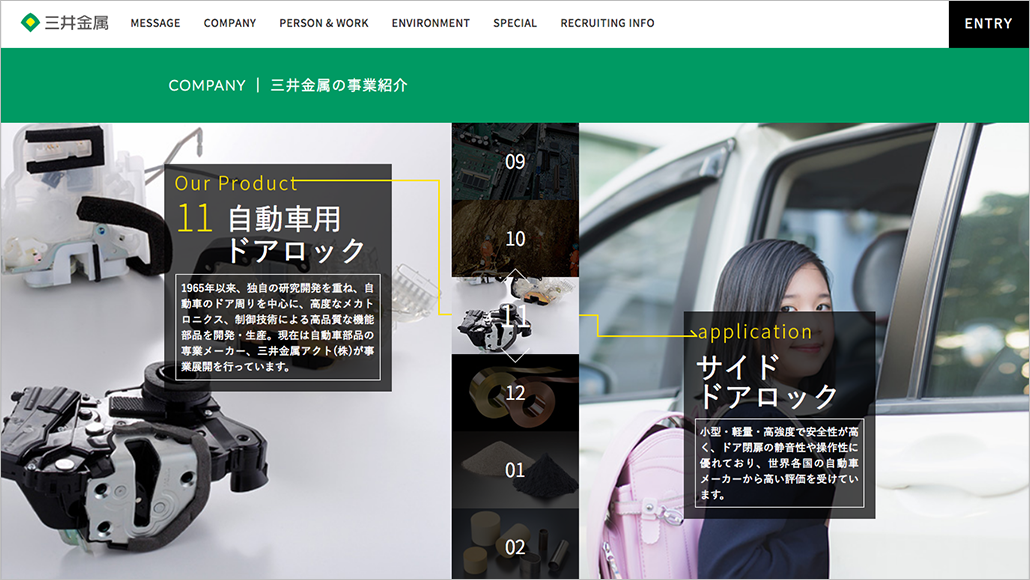Go to PERSON & WORK section
Screen dimensions: 1030x580
point(324,23)
